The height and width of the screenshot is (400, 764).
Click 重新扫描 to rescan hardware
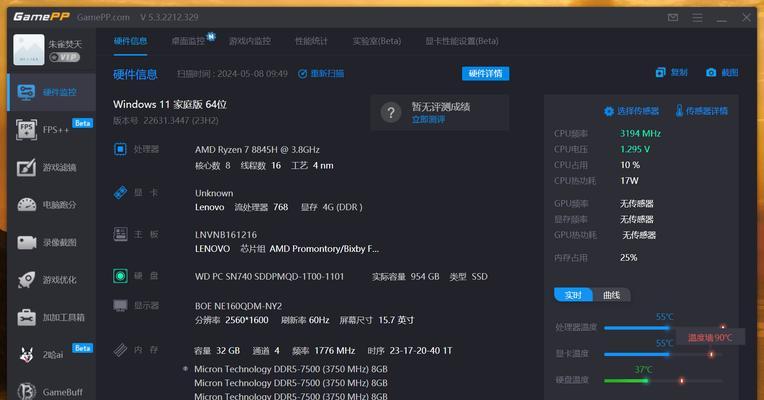321,74
